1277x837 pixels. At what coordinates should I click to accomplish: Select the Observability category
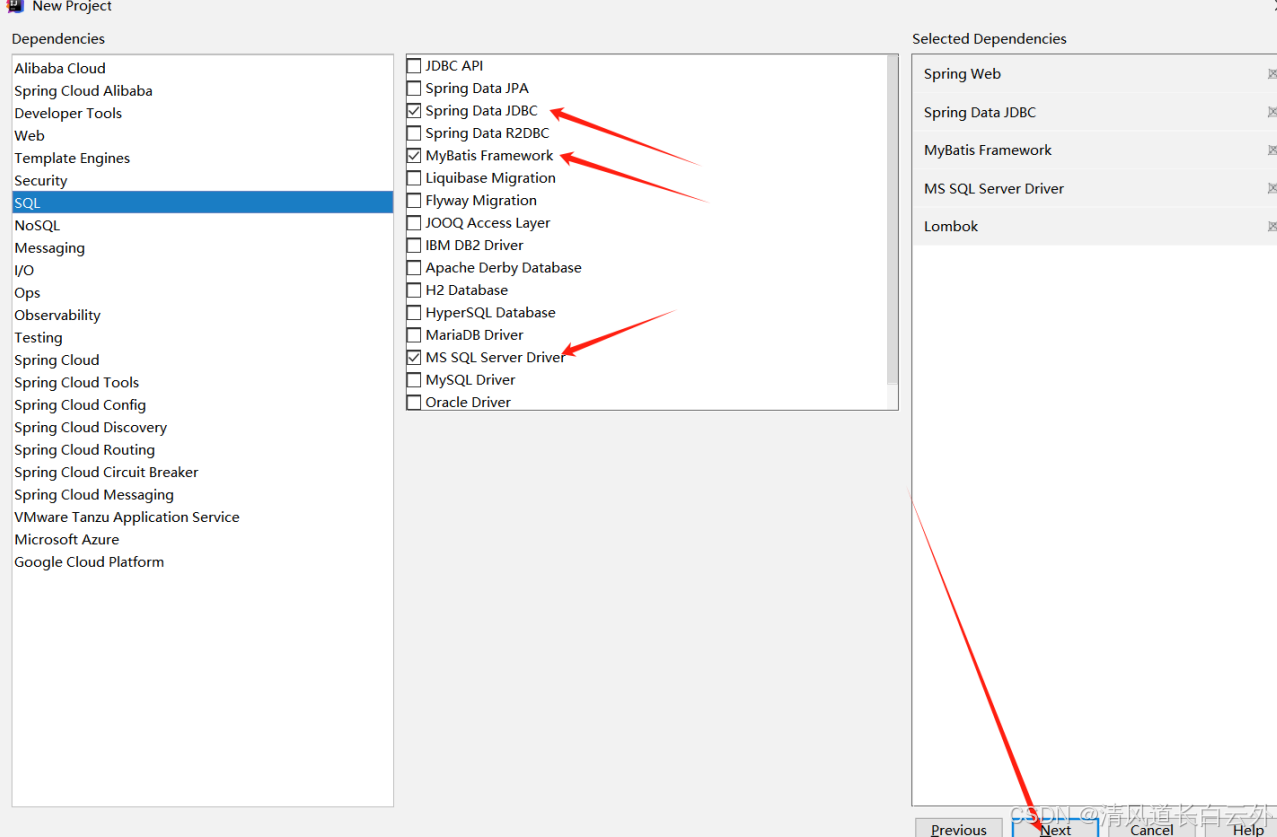point(203,315)
